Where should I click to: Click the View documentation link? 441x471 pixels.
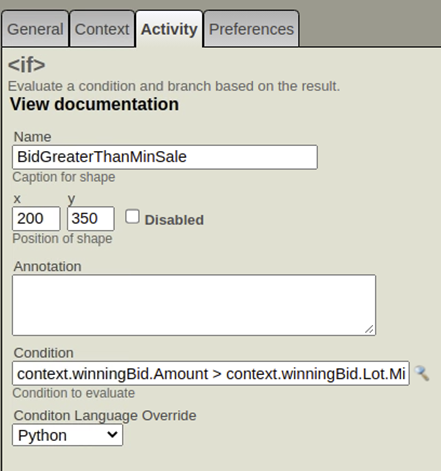(x=94, y=104)
